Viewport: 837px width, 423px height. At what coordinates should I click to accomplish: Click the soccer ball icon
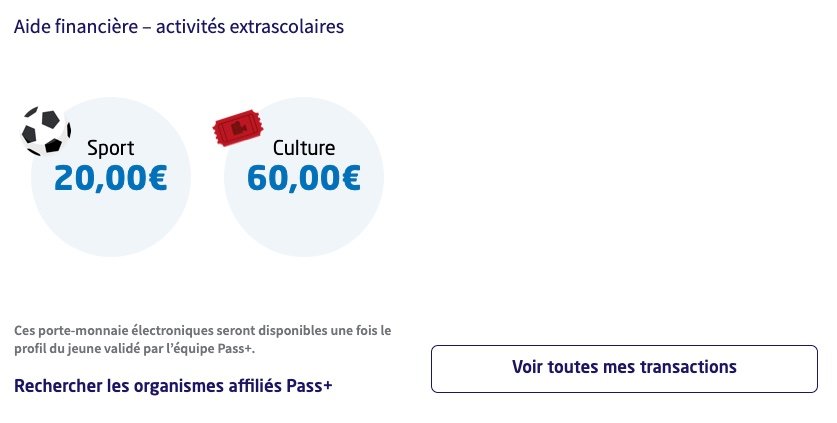click(x=46, y=131)
